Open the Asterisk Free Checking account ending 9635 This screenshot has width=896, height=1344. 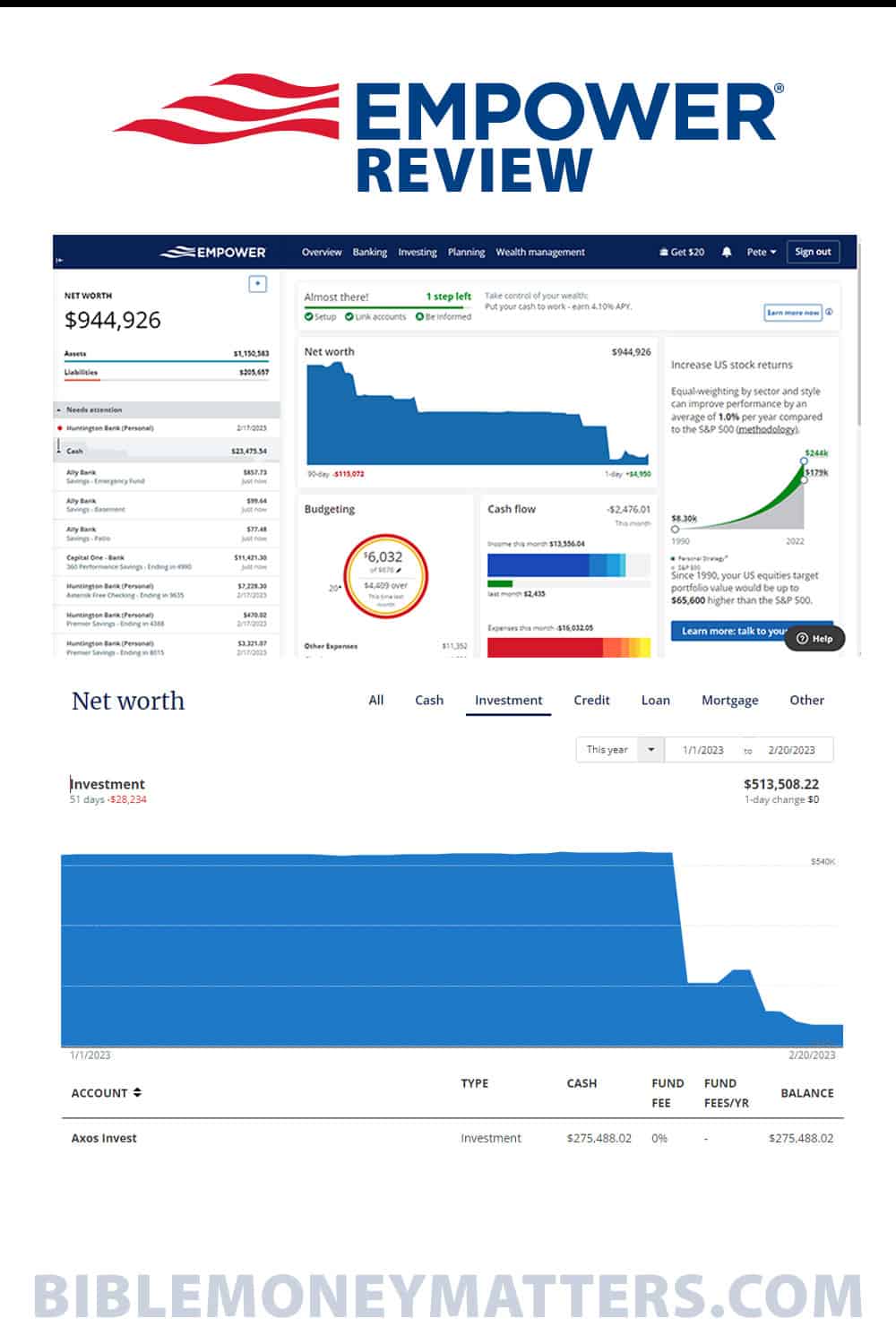[167, 590]
